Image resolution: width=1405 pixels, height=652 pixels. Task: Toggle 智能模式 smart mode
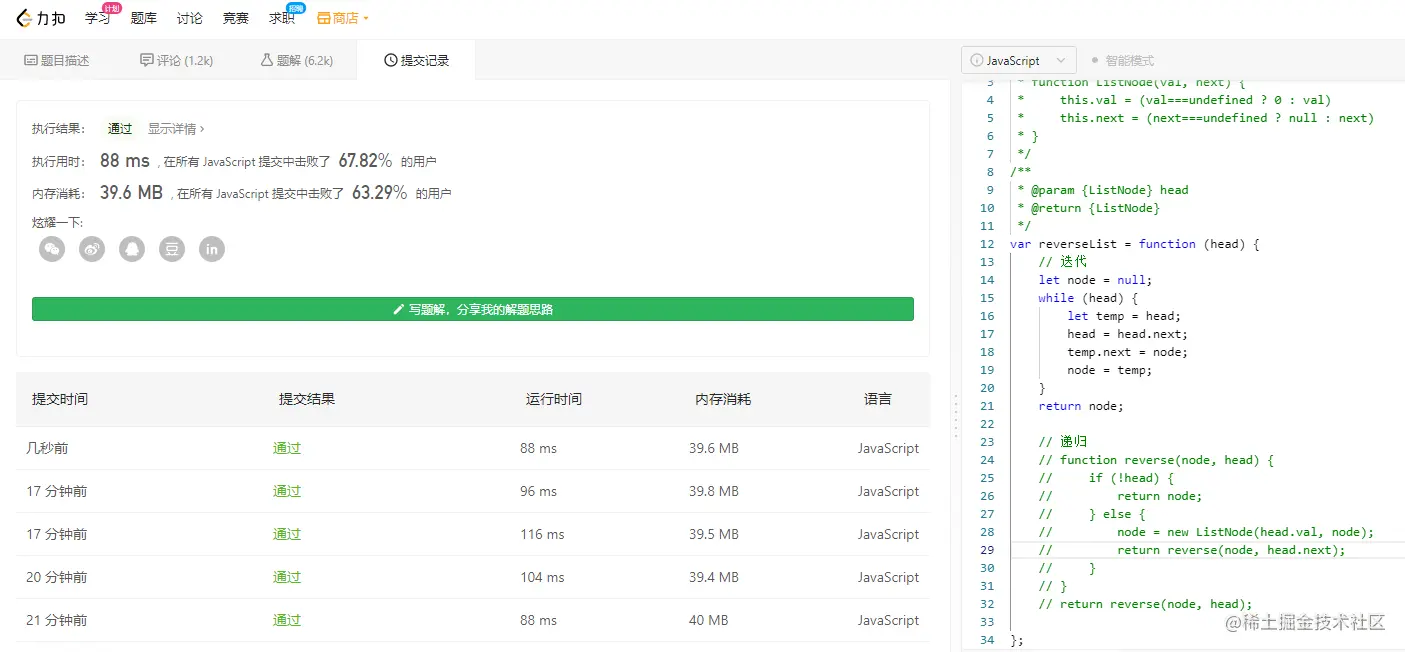(1122, 60)
